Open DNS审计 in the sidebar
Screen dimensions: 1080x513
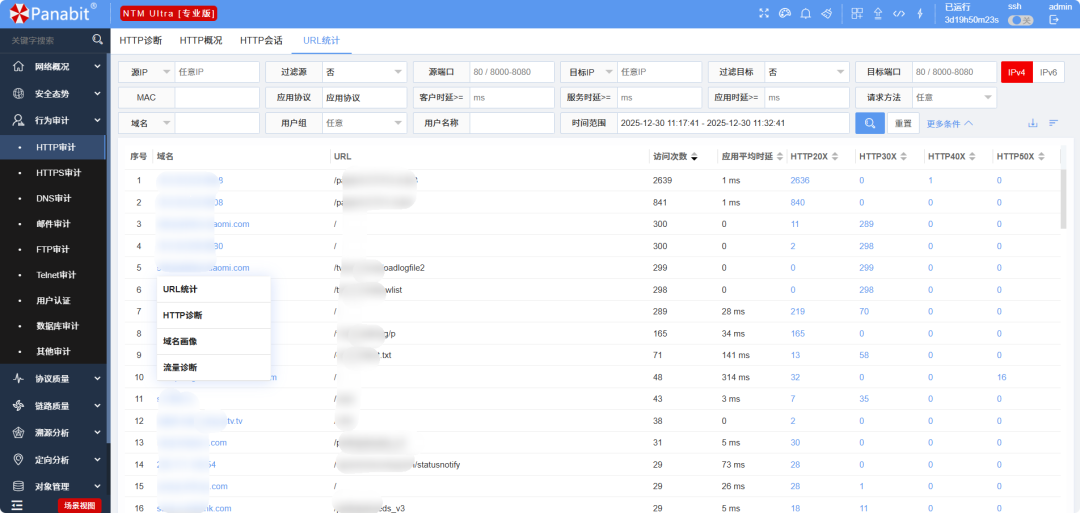(x=54, y=198)
